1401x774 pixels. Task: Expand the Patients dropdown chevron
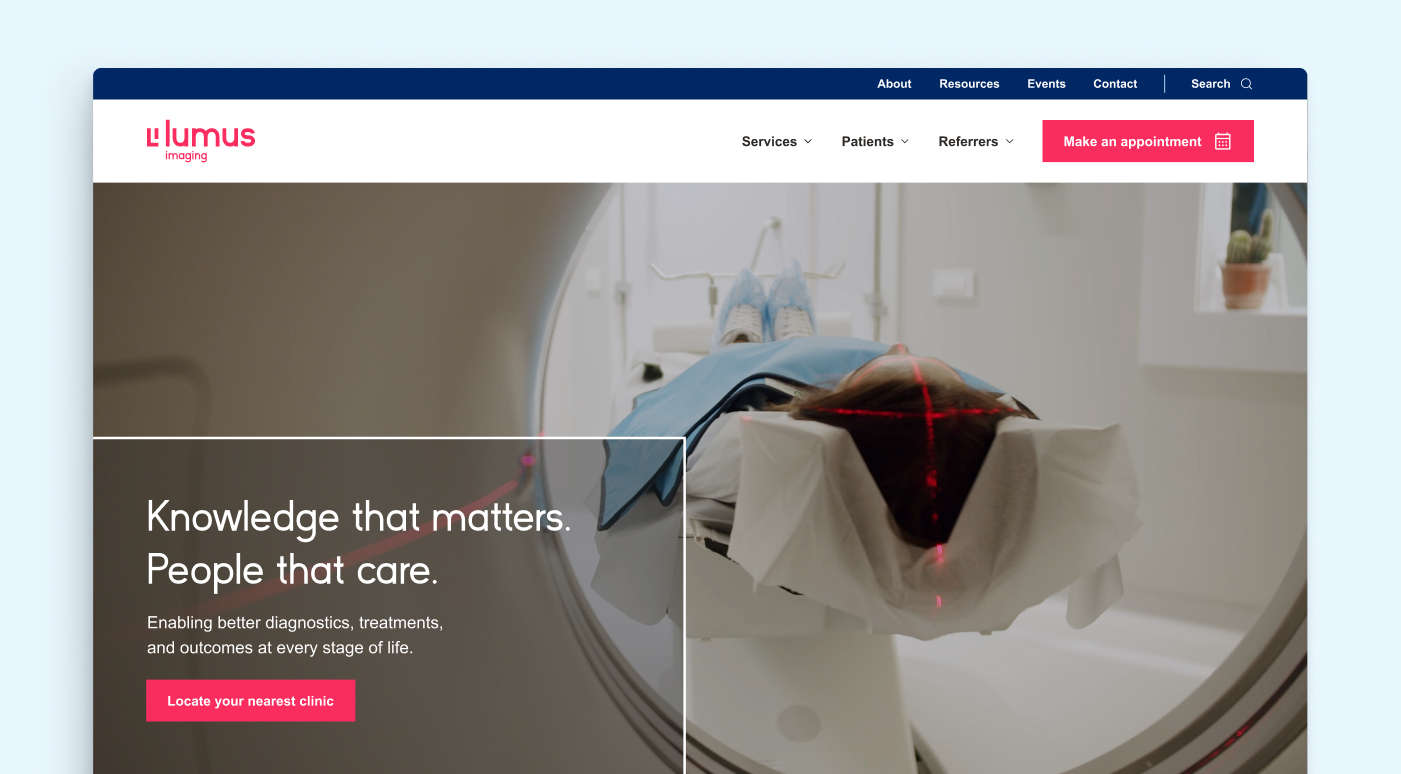(905, 141)
